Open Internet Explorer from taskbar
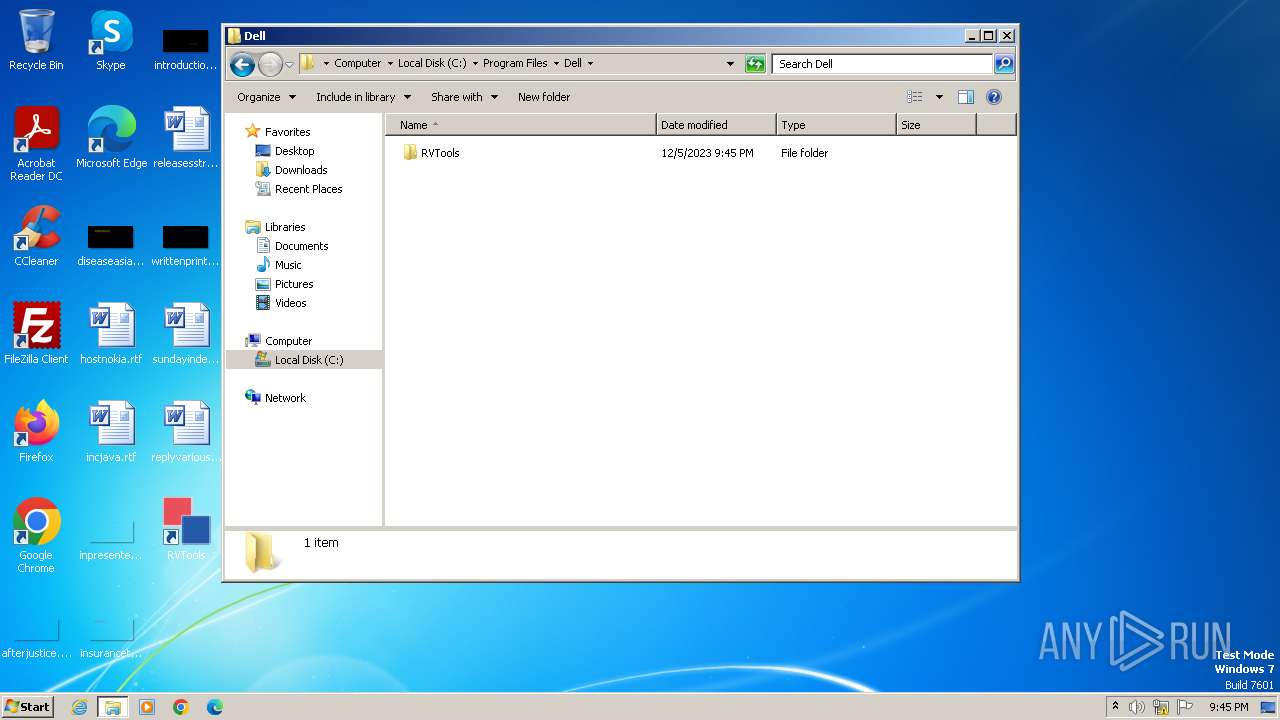The height and width of the screenshot is (720, 1280). tap(79, 707)
